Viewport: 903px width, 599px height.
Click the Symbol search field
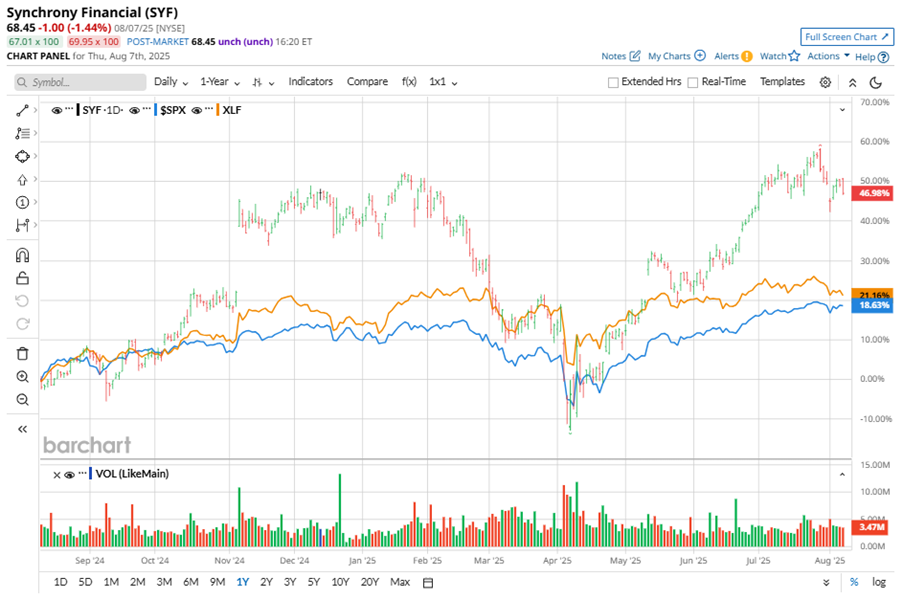80,82
